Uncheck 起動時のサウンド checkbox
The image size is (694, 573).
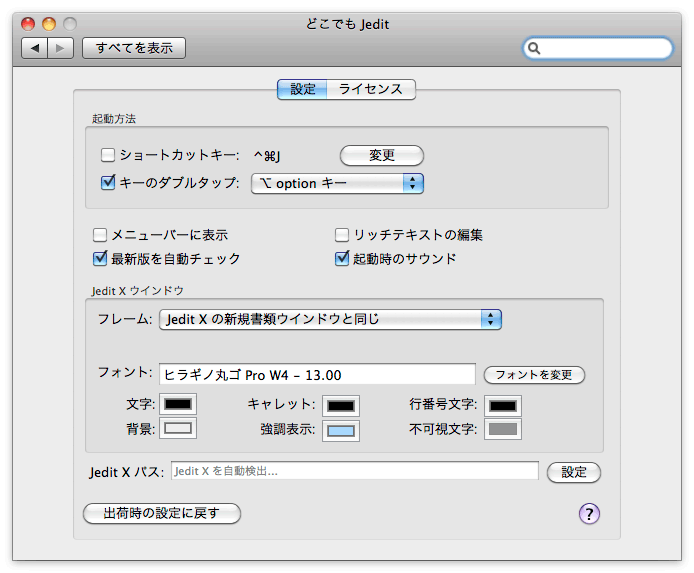click(341, 258)
